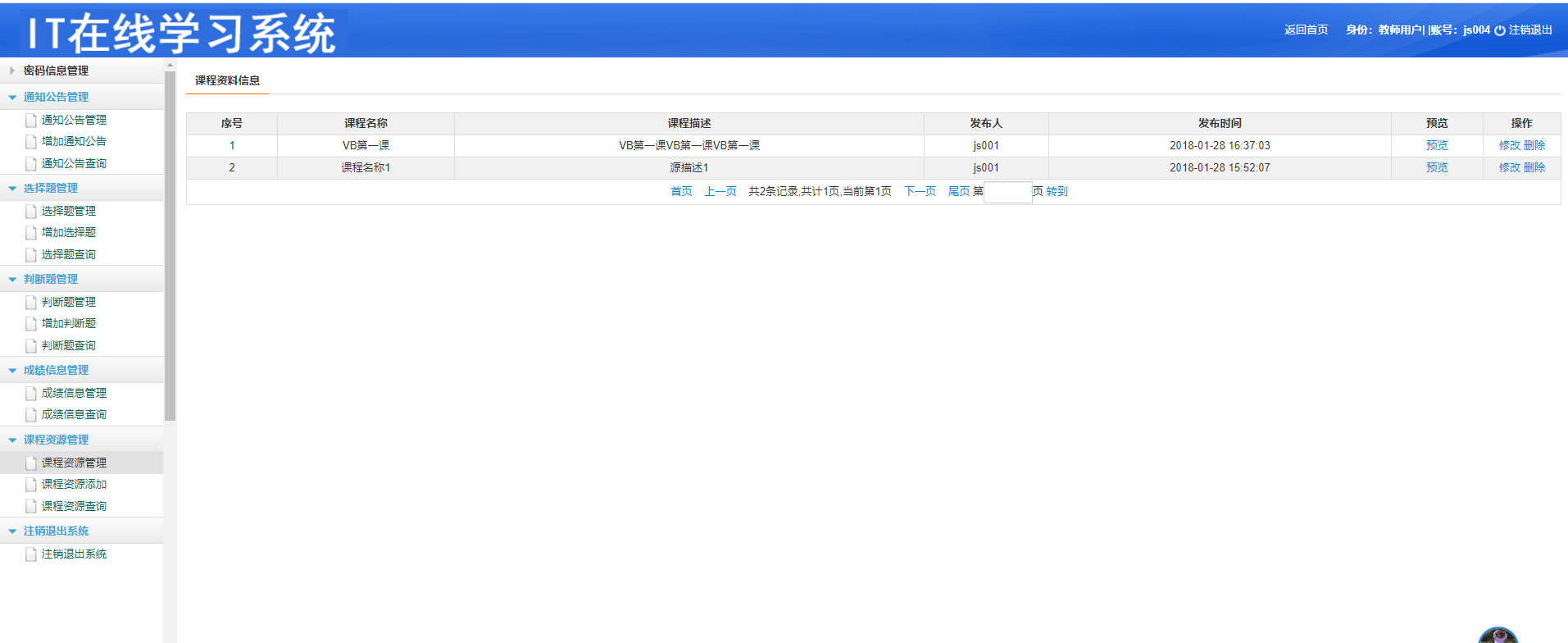This screenshot has height=643, width=1568.
Task: Open 课程资源查询 in sidebar
Action: click(74, 506)
